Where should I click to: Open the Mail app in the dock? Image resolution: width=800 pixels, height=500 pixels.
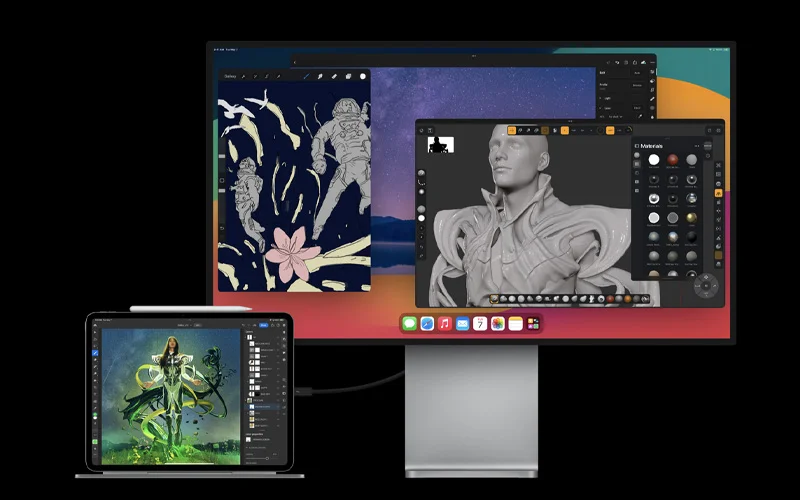click(463, 324)
